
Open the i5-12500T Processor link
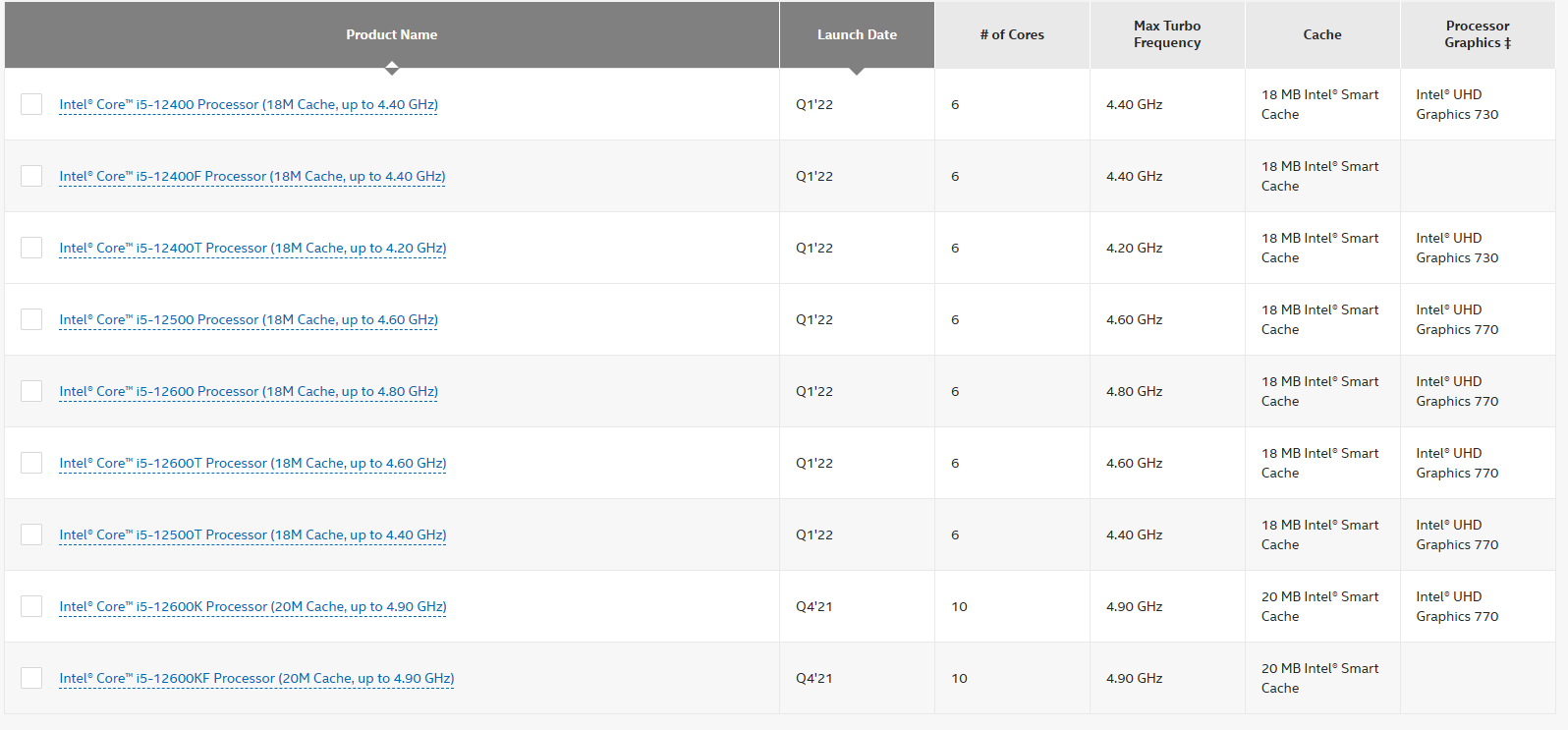(252, 534)
